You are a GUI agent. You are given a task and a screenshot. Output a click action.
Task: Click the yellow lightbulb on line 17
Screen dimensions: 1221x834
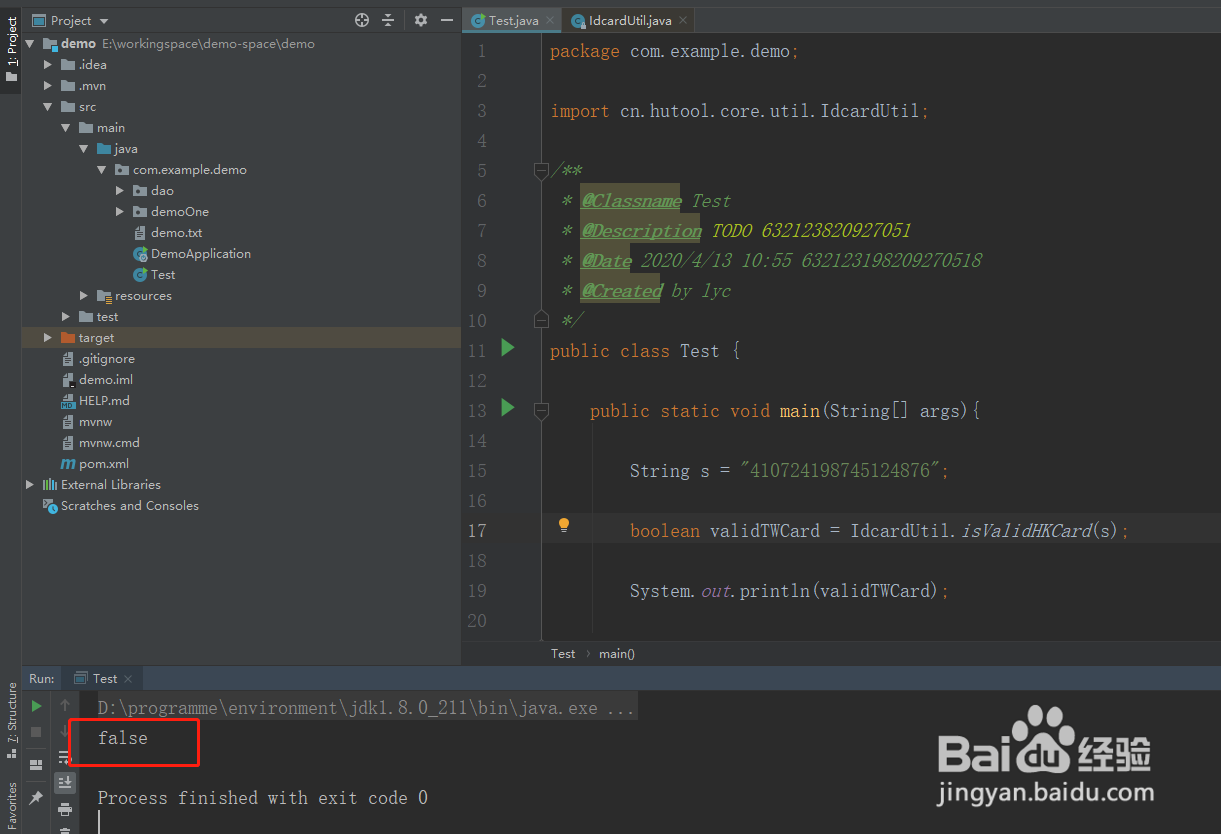coord(564,525)
